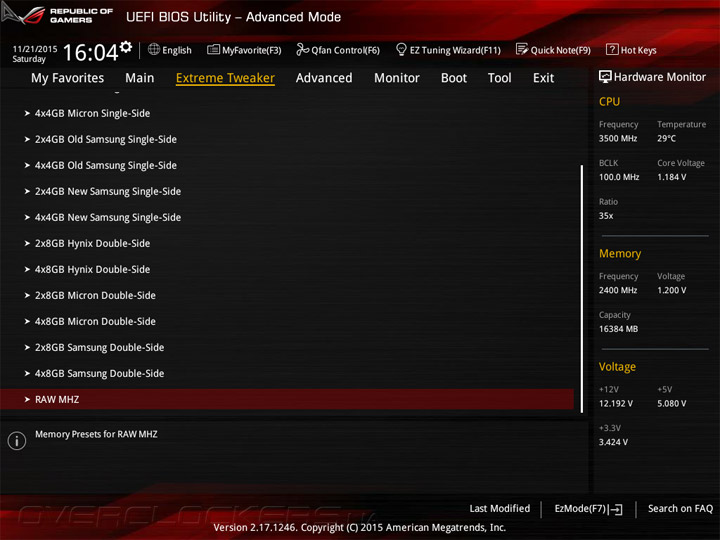Switch to the Tool tab

(x=500, y=78)
